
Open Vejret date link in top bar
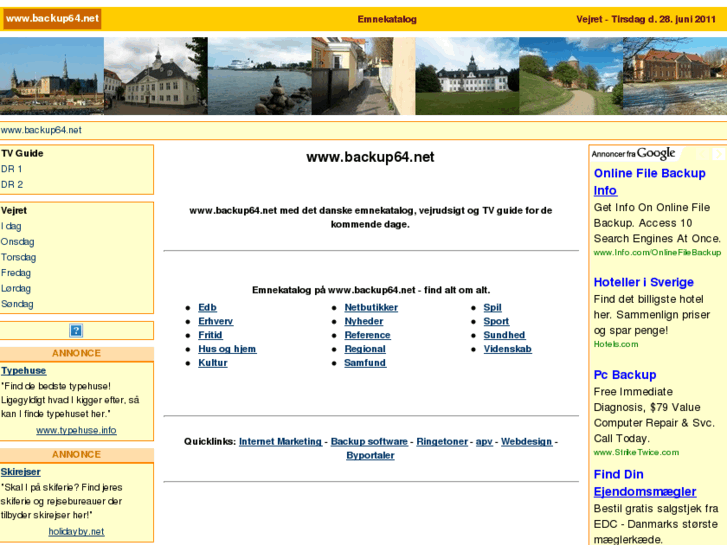[x=646, y=19]
